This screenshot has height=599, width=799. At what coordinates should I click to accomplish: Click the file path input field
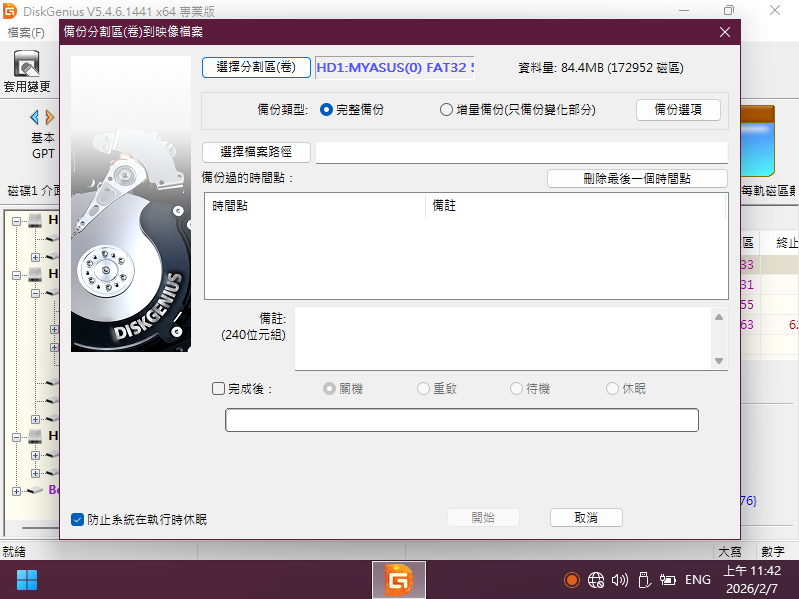(522, 152)
